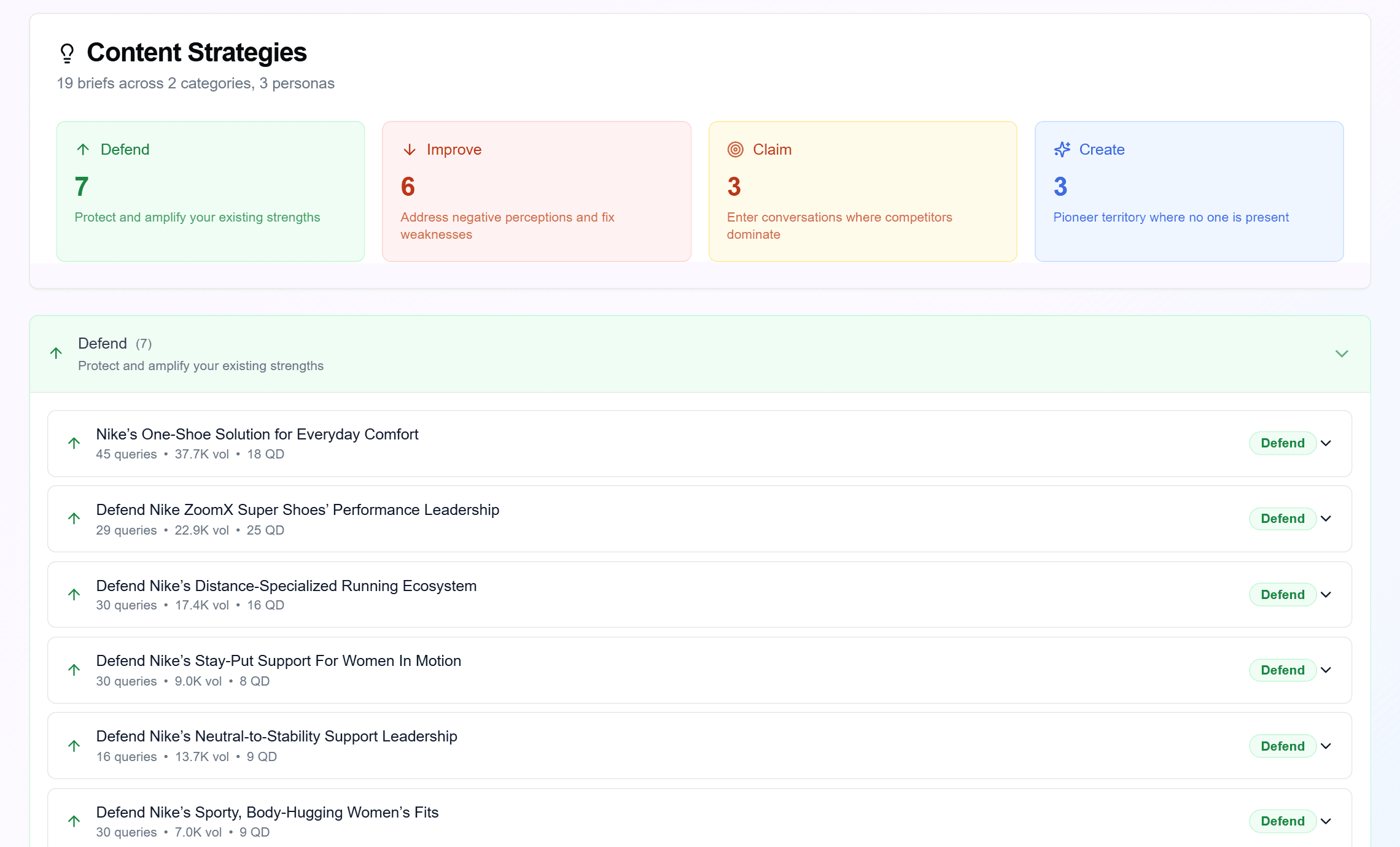Collapse the Defend (7) section chevron
1400x847 pixels.
tap(1342, 354)
